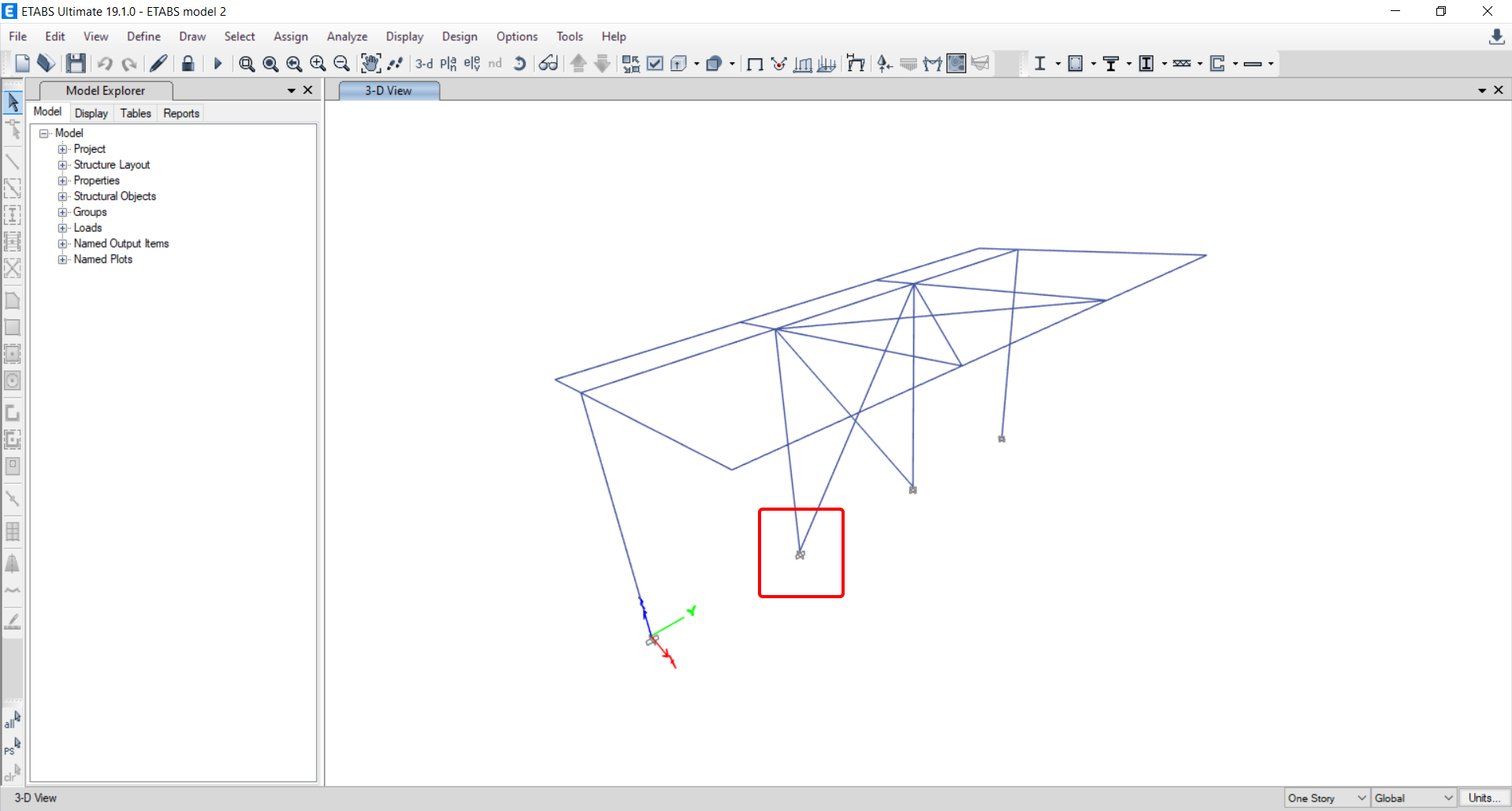Screen dimensions: 1512x811
Task: Open an elevation view with the elv icon
Action: click(471, 64)
